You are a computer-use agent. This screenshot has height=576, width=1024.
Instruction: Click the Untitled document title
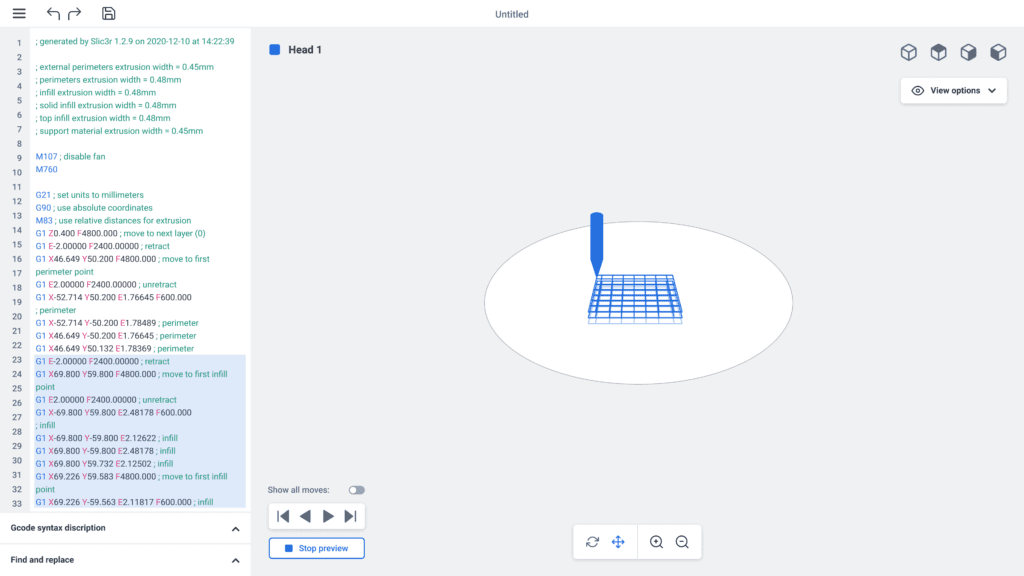coord(511,14)
